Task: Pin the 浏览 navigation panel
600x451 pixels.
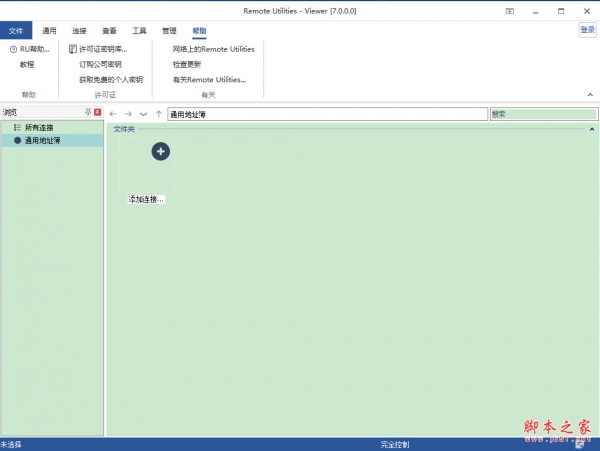Action: pos(88,112)
